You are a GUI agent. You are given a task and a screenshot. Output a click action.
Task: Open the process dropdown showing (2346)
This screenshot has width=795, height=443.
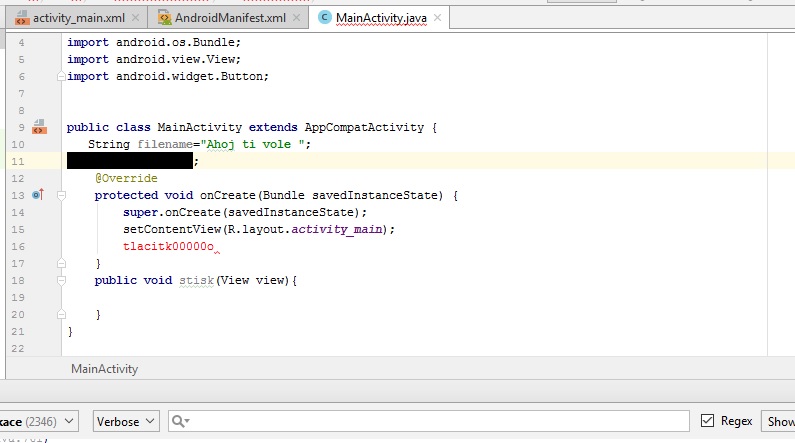(39, 421)
